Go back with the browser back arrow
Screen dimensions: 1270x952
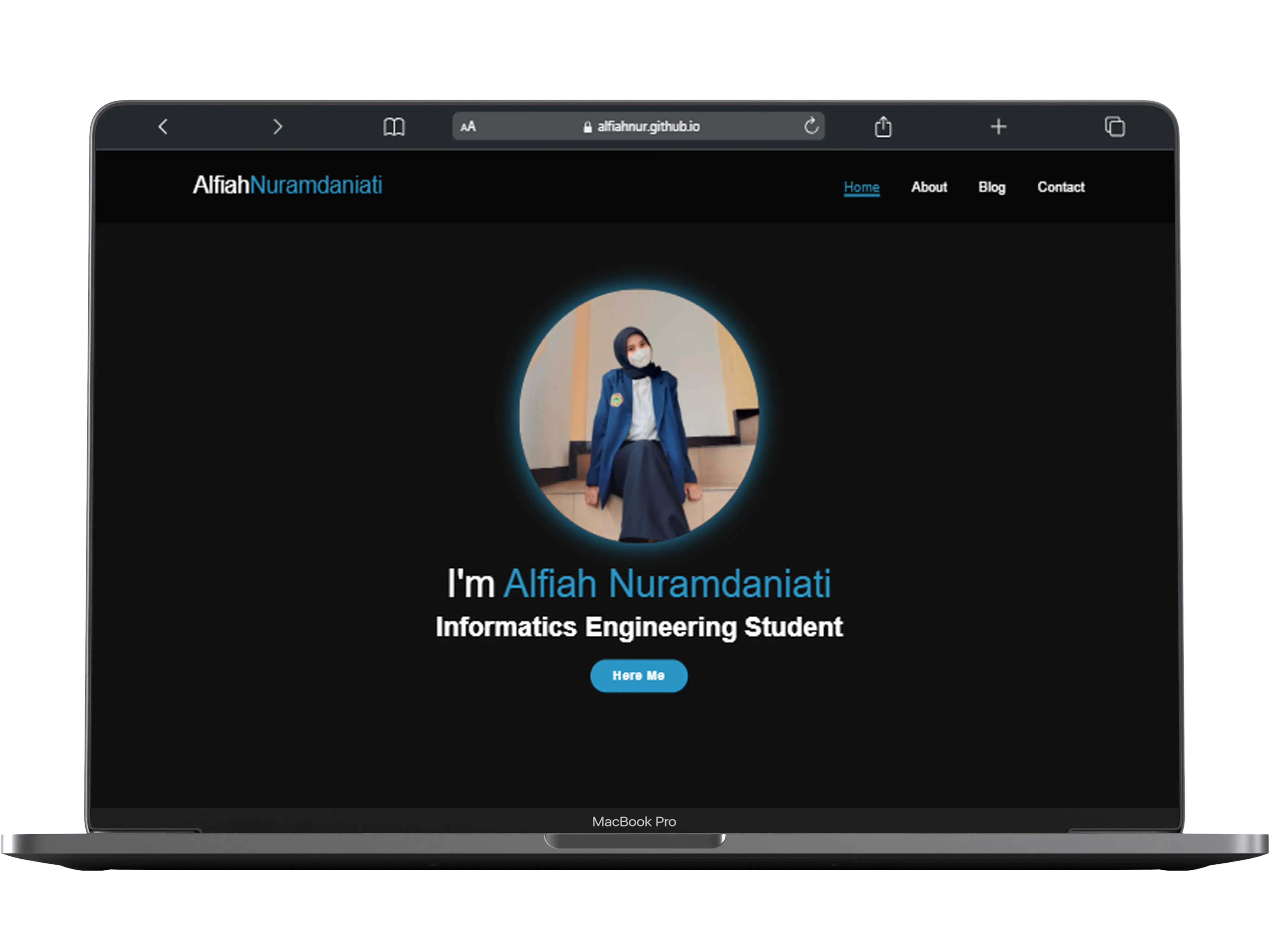pyautogui.click(x=163, y=127)
